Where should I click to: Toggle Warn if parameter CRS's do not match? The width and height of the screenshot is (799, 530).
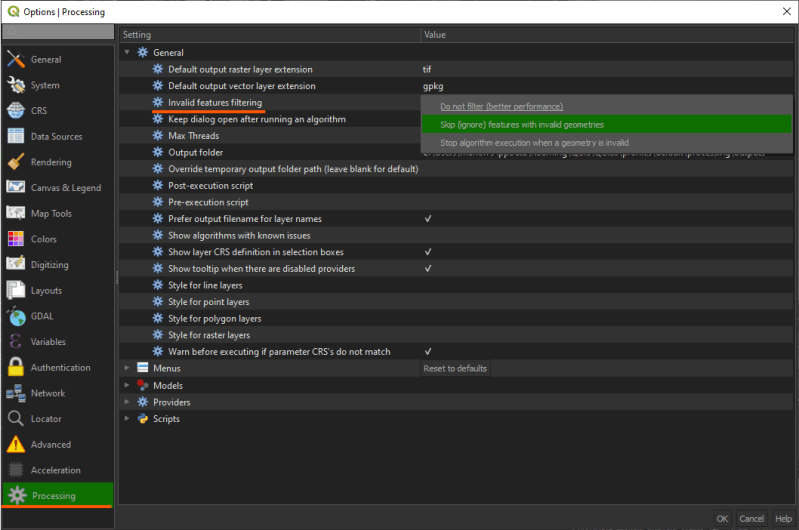click(x=428, y=351)
